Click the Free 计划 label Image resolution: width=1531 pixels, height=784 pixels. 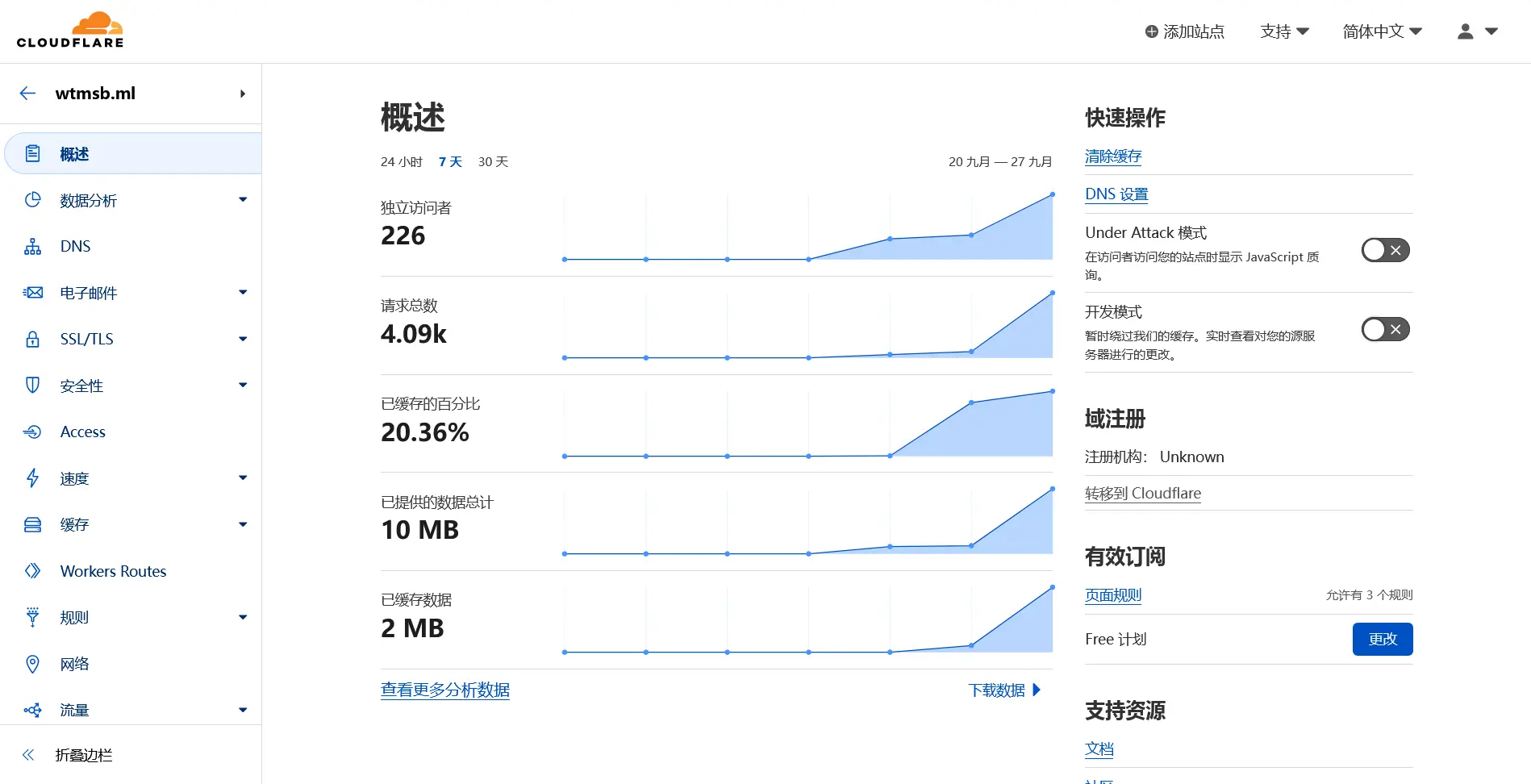tap(1116, 640)
